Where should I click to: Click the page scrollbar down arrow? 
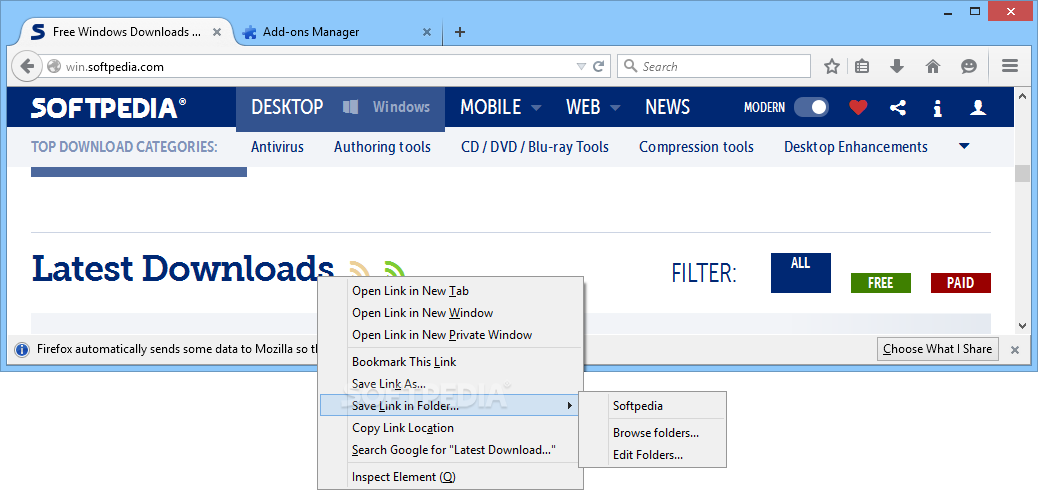pyautogui.click(x=1022, y=326)
